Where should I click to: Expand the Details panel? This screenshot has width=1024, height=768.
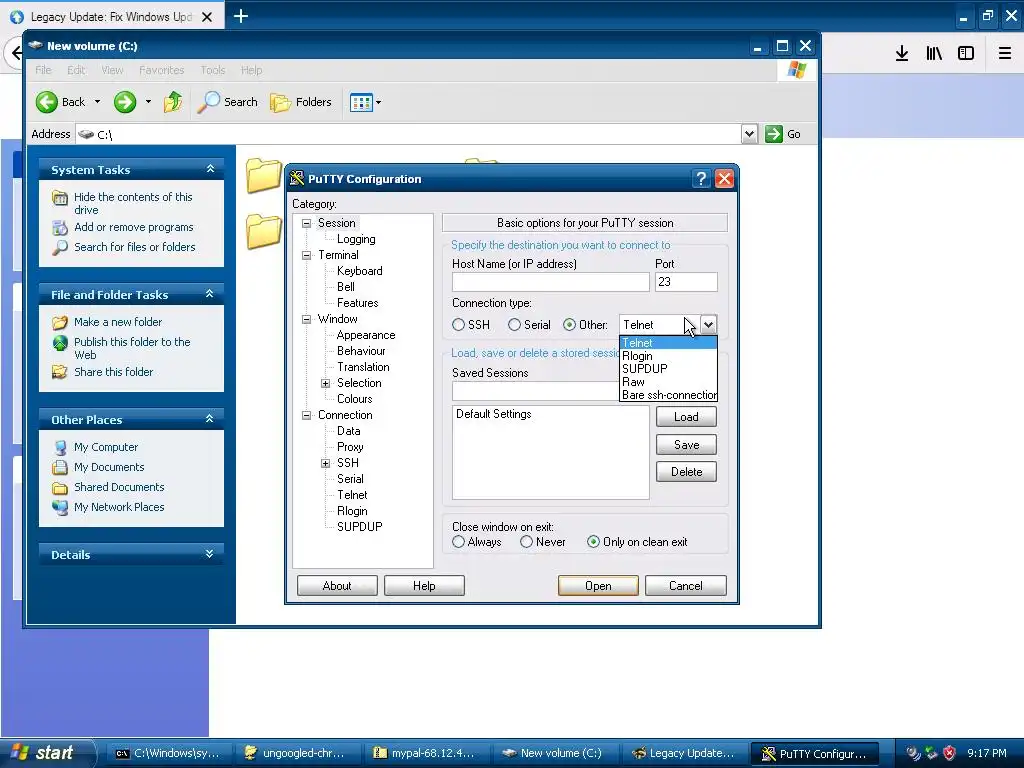point(210,554)
